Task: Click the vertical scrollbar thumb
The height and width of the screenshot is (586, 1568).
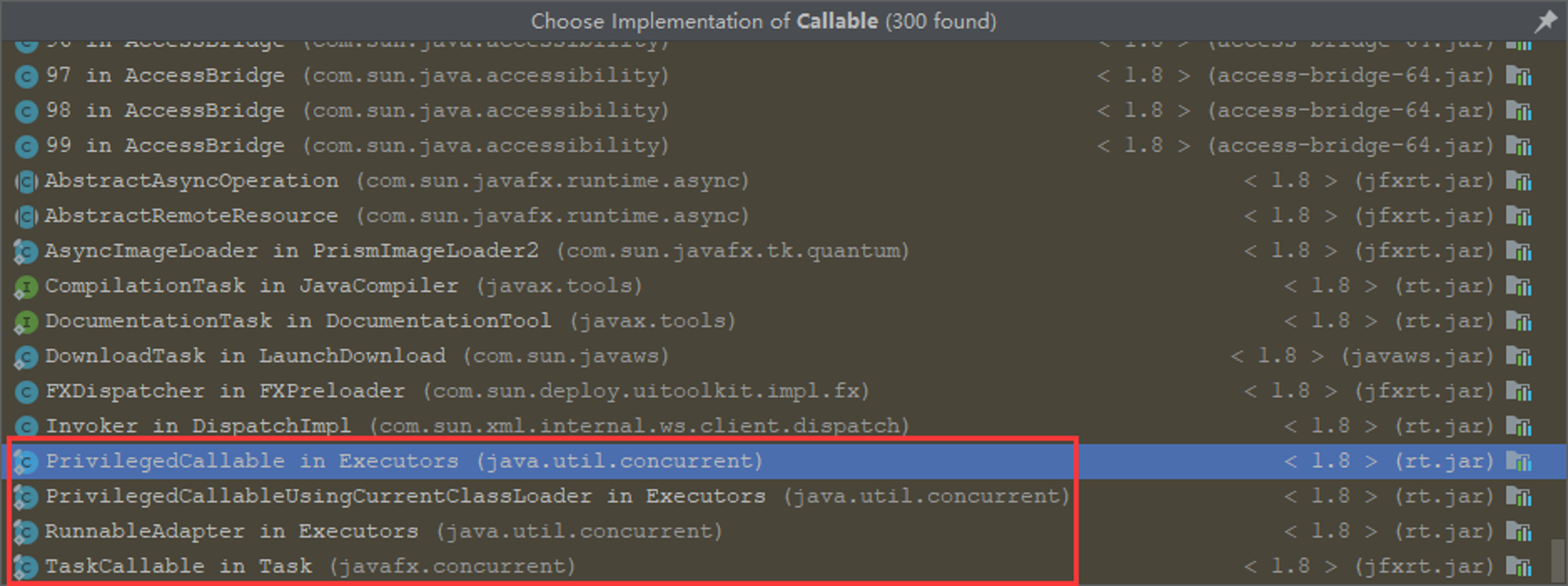Action: point(1559,560)
